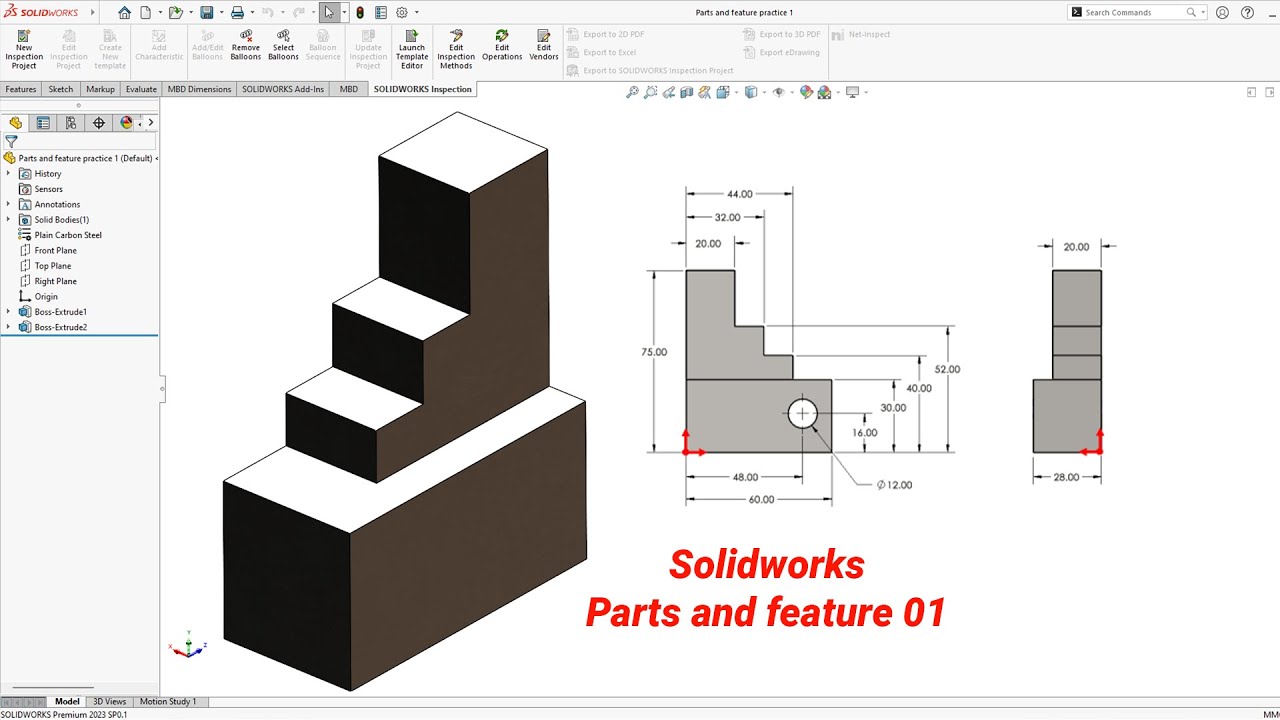Expand the Boss-Extrude1 feature node
This screenshot has height=720, width=1280.
(x=8, y=312)
